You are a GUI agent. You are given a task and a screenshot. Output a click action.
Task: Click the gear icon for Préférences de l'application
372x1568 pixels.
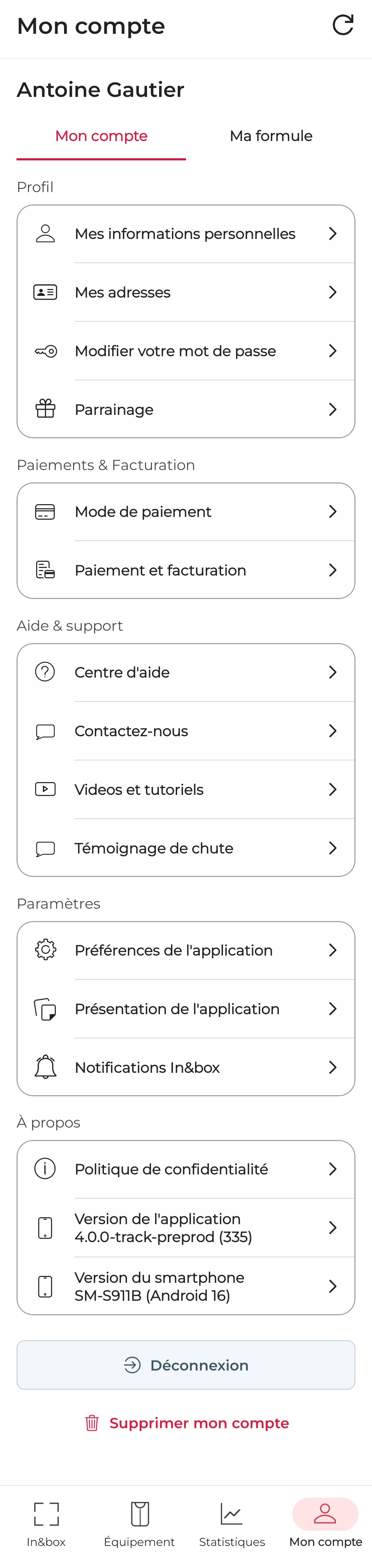click(44, 950)
